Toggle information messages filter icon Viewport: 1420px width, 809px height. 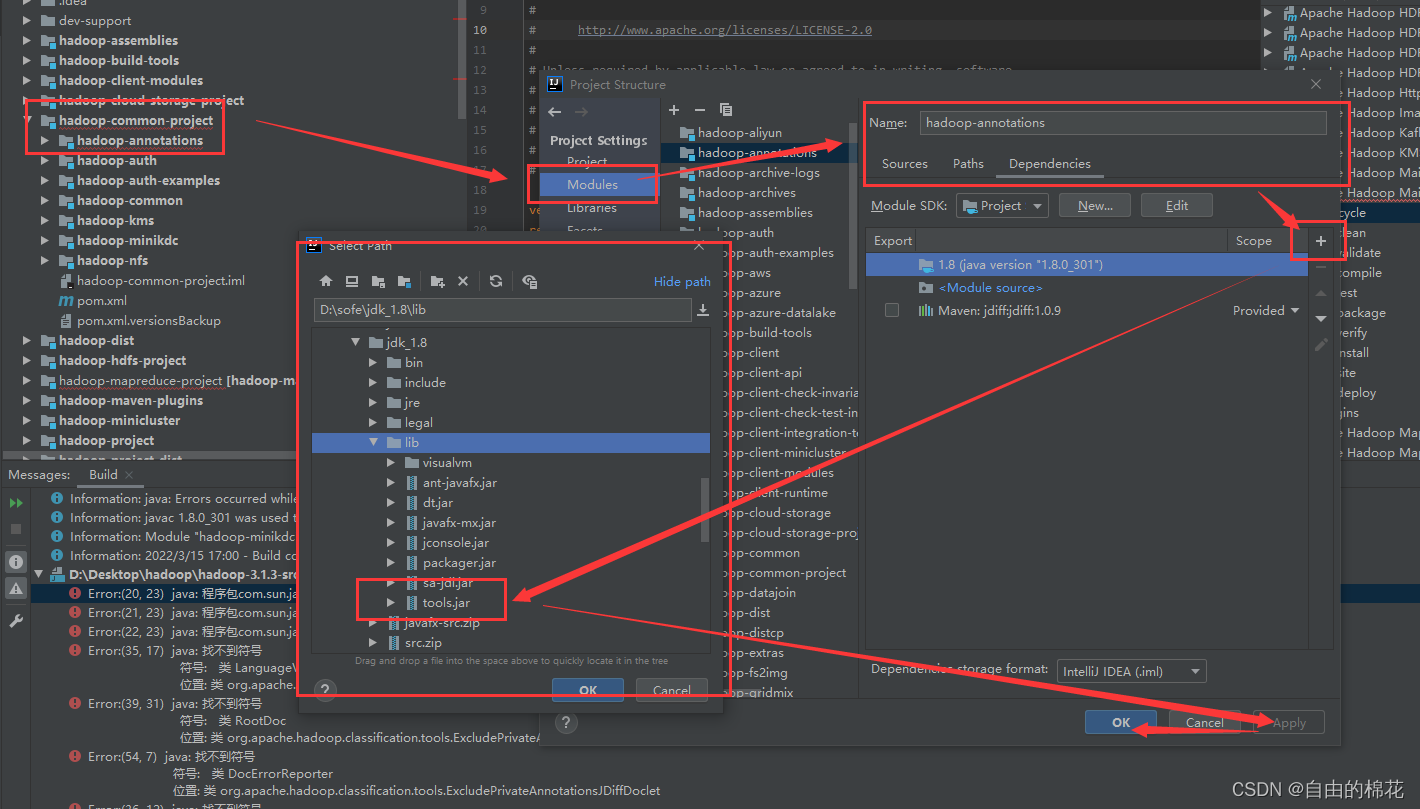(16, 562)
